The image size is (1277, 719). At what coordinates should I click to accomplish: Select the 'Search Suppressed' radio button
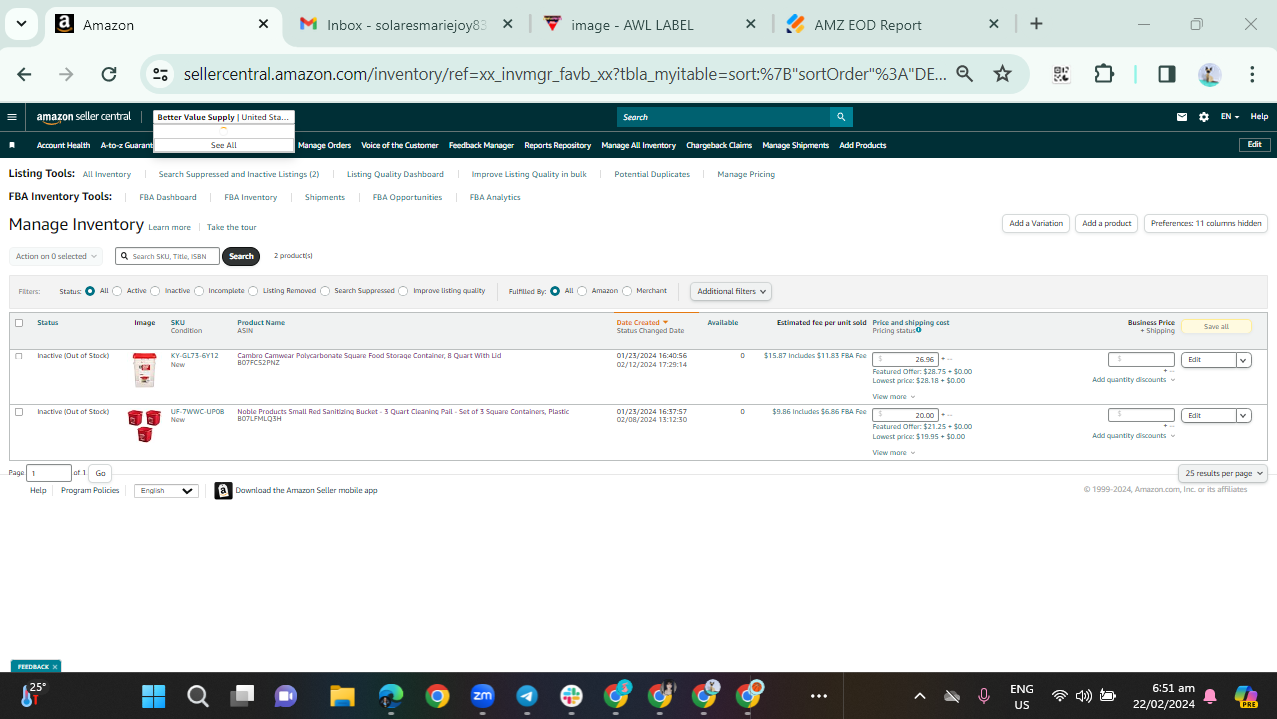(325, 291)
